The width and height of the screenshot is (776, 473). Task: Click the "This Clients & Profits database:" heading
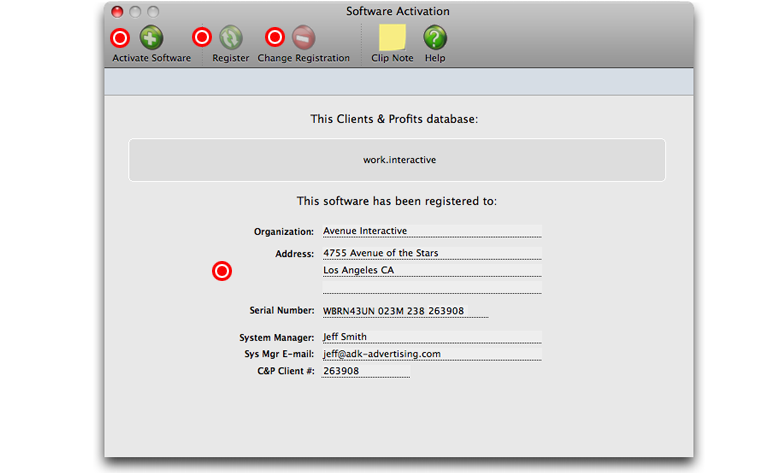394,119
